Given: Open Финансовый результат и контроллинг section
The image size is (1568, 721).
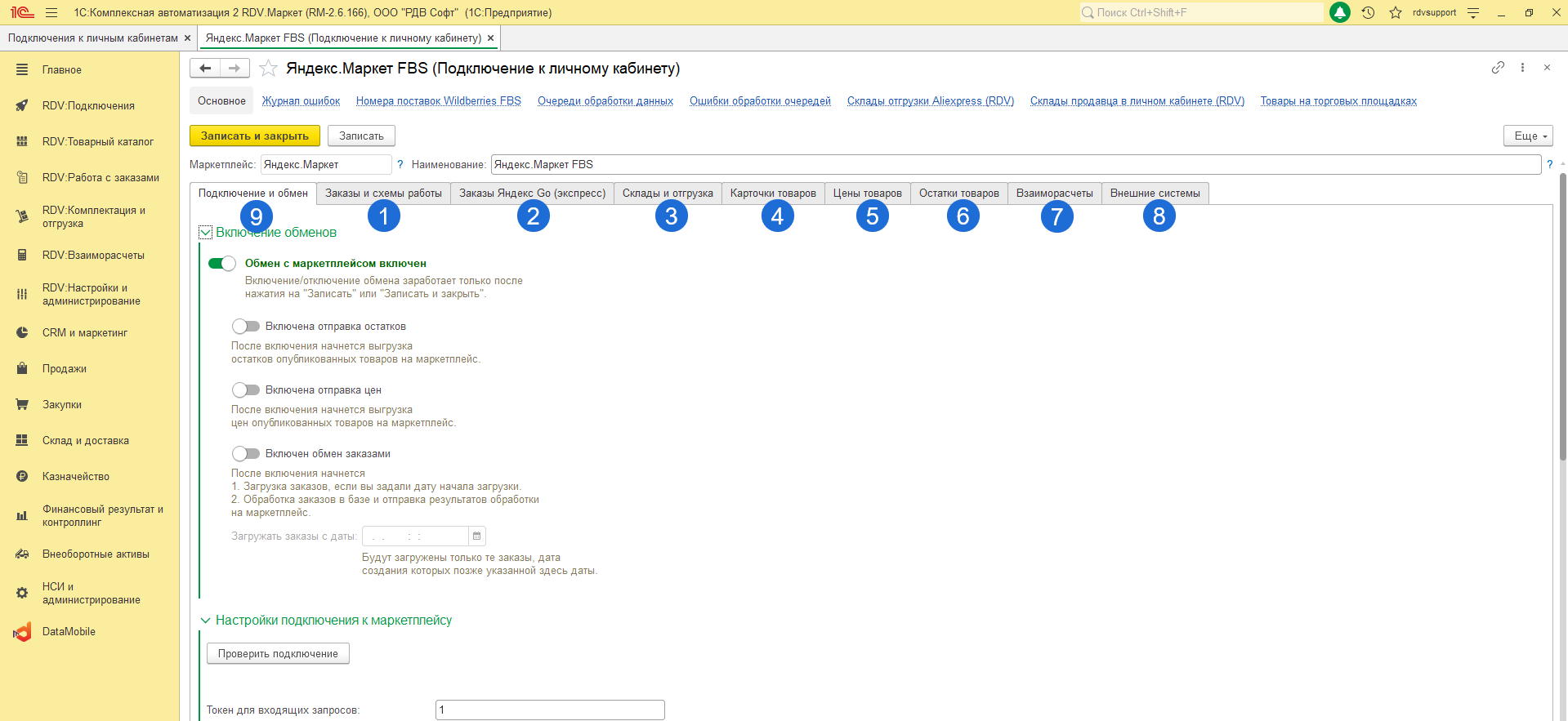Looking at the screenshot, I should coord(90,515).
